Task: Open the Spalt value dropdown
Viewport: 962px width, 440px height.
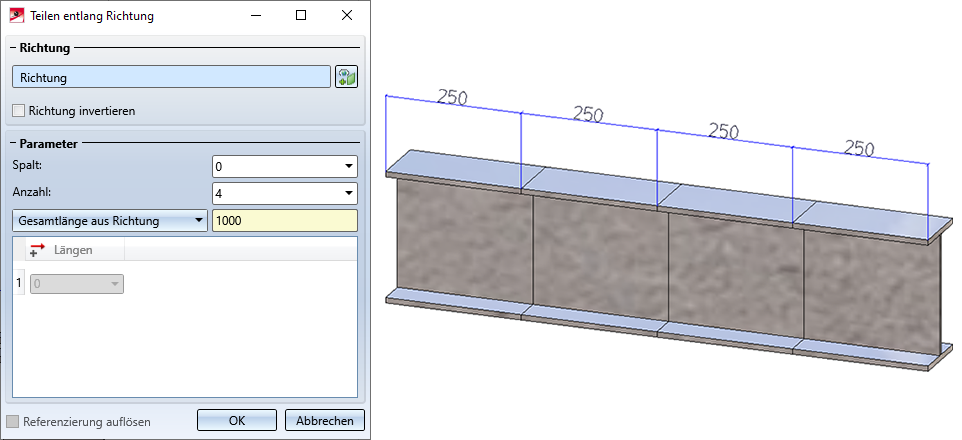Action: [x=348, y=166]
